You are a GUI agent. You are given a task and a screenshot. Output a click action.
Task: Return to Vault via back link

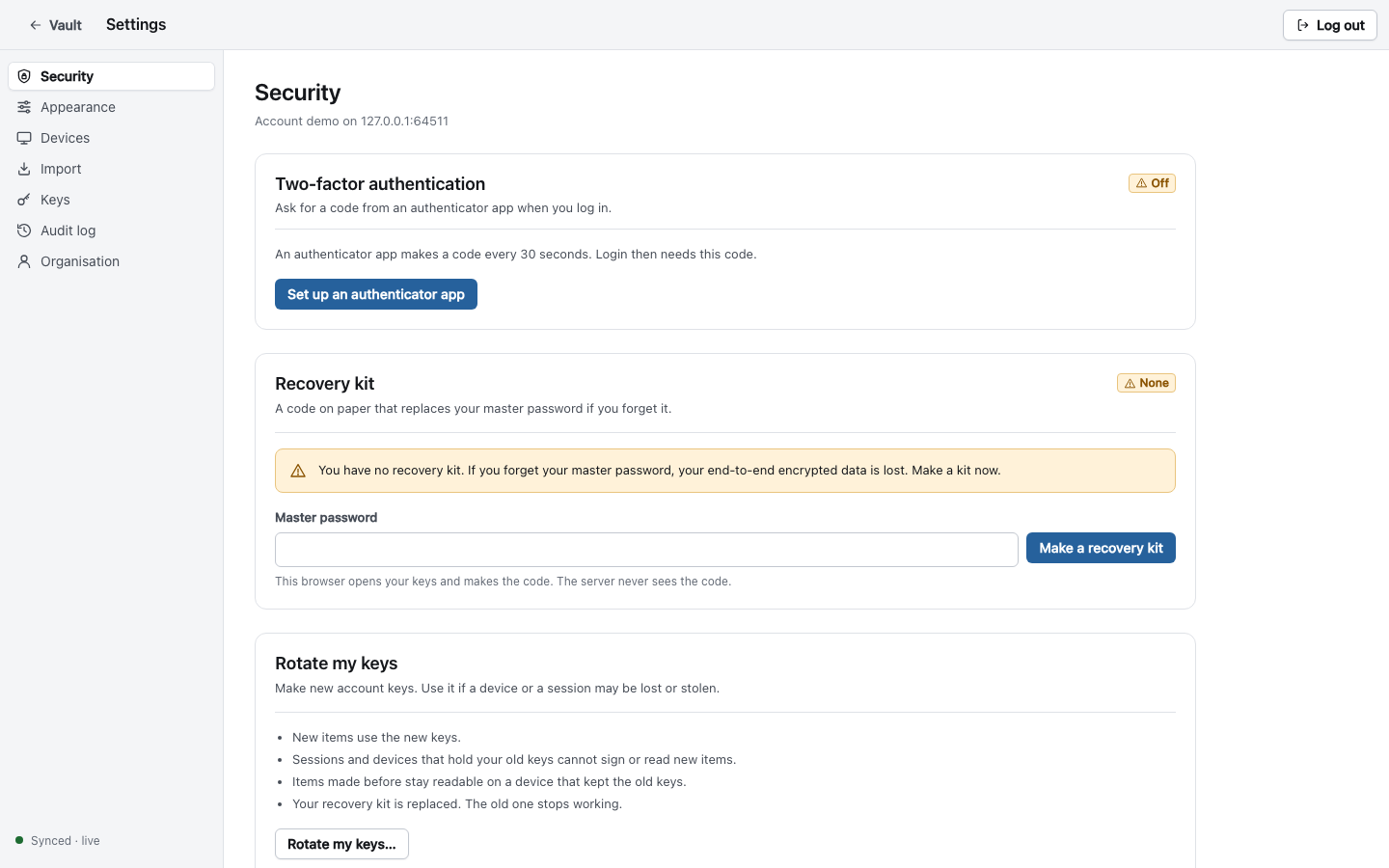[x=55, y=25]
